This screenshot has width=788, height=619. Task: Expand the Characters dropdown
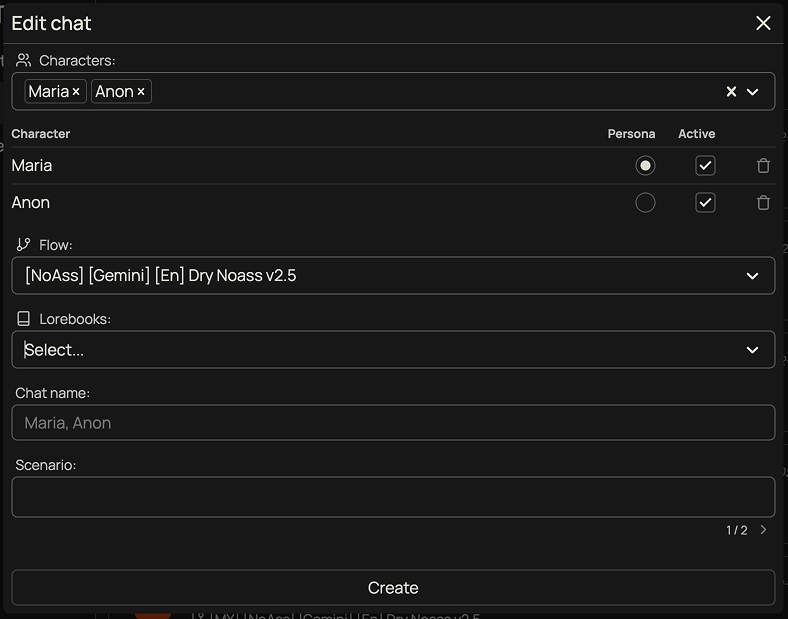point(753,92)
